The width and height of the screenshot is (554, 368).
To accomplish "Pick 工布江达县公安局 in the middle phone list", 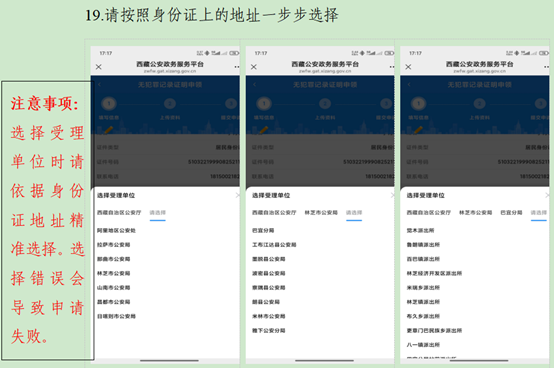I will 274,245.
